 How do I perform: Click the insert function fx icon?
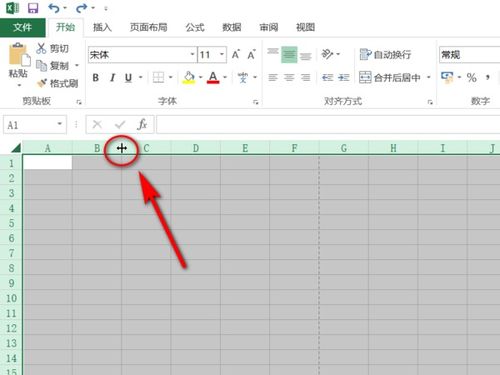(x=142, y=124)
